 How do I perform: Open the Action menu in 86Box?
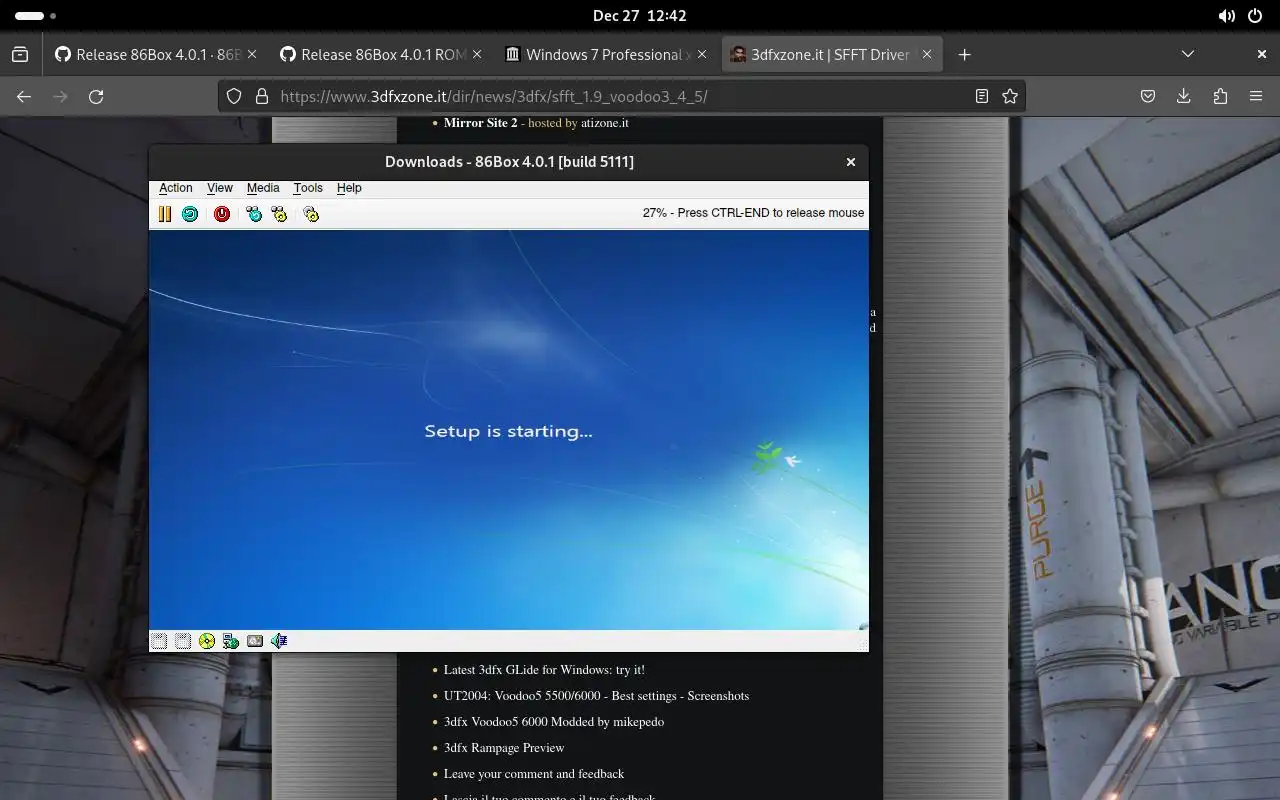pyautogui.click(x=176, y=188)
